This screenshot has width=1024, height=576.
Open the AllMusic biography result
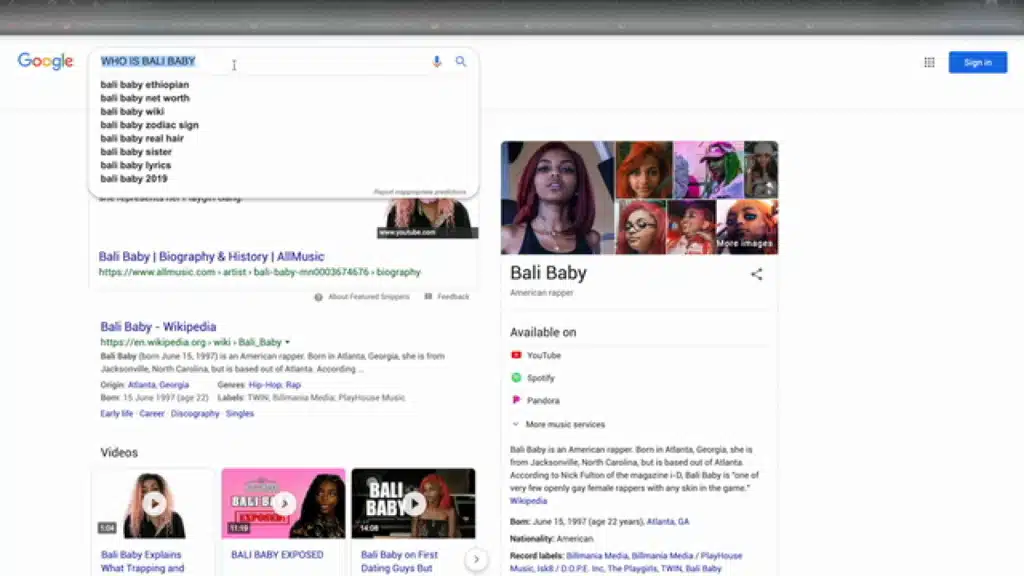coord(211,256)
